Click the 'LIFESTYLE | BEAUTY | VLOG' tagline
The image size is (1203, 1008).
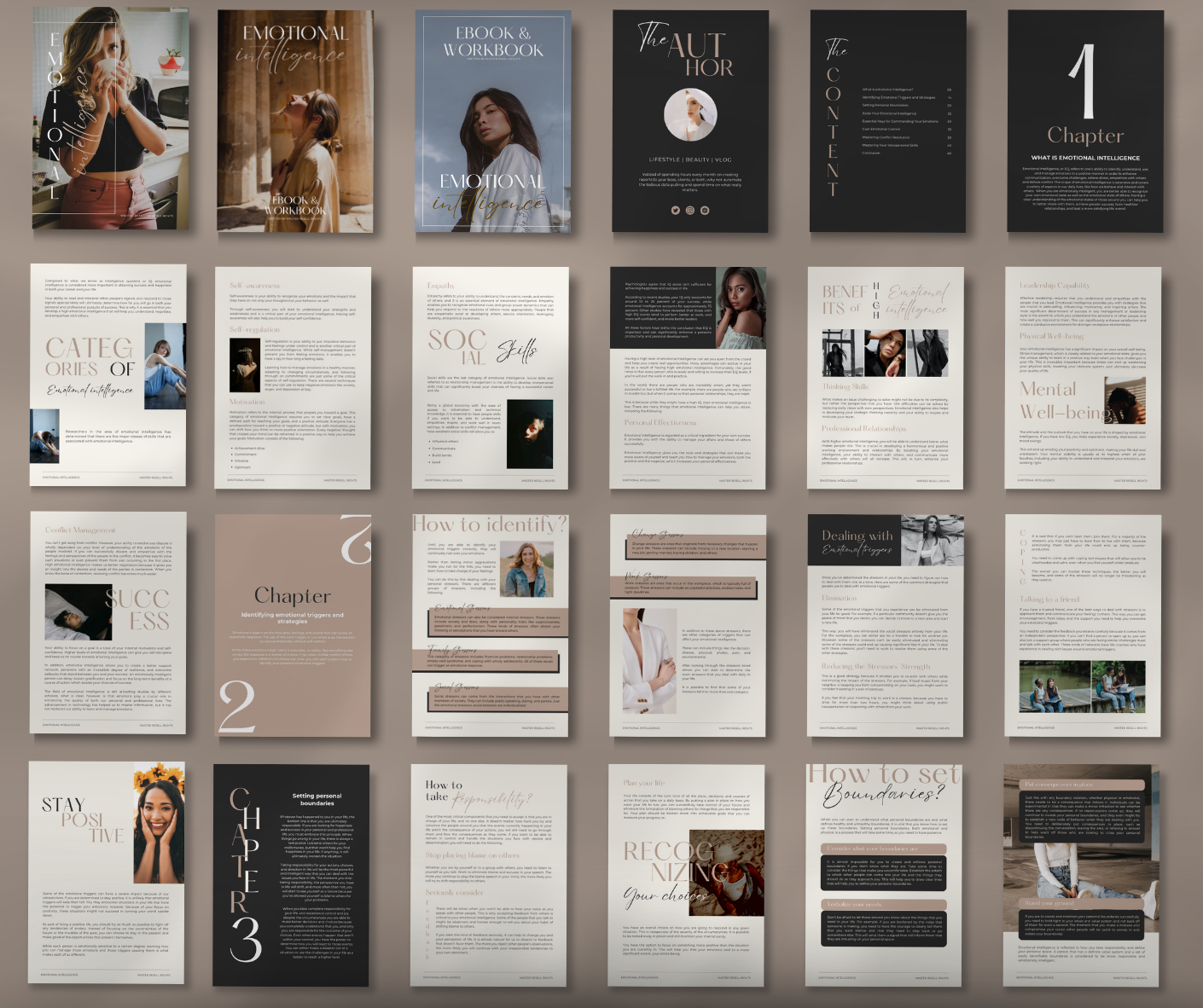click(689, 159)
